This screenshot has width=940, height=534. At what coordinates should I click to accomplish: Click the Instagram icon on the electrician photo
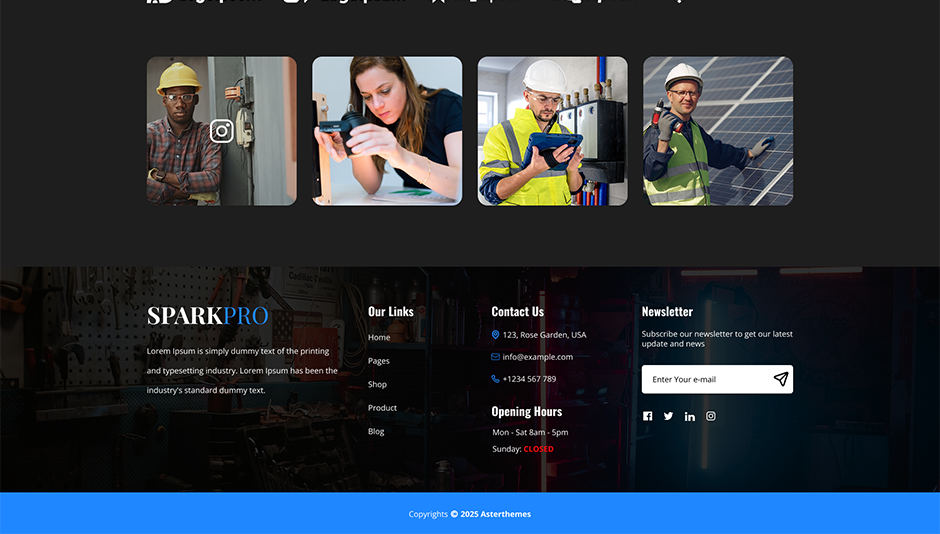click(x=222, y=131)
